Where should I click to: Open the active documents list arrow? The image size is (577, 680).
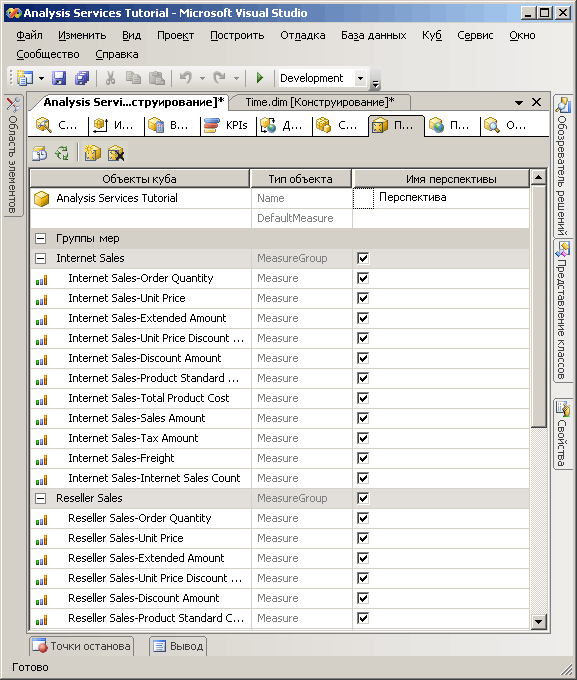518,103
